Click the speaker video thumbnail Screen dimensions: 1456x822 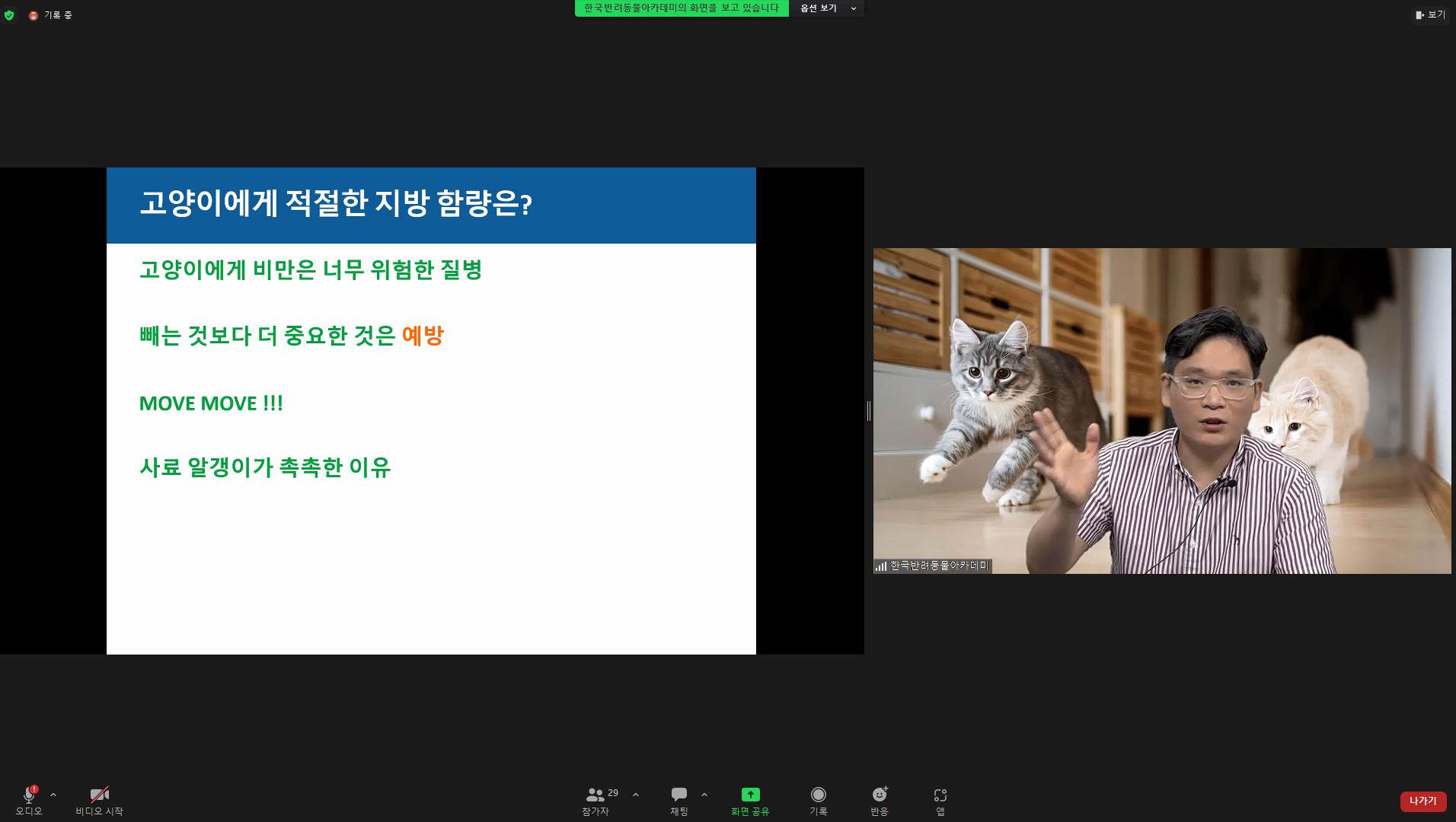[1162, 411]
